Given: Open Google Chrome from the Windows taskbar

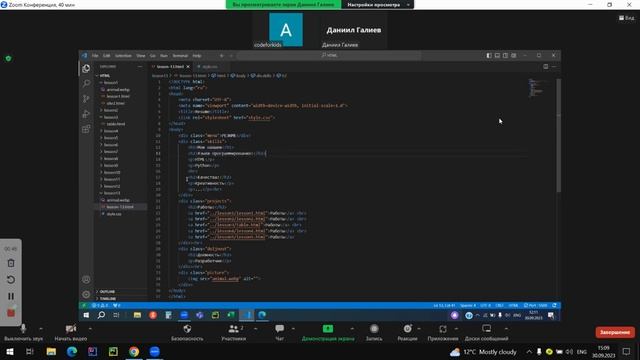Looking at the screenshot, I should click(x=134, y=351).
